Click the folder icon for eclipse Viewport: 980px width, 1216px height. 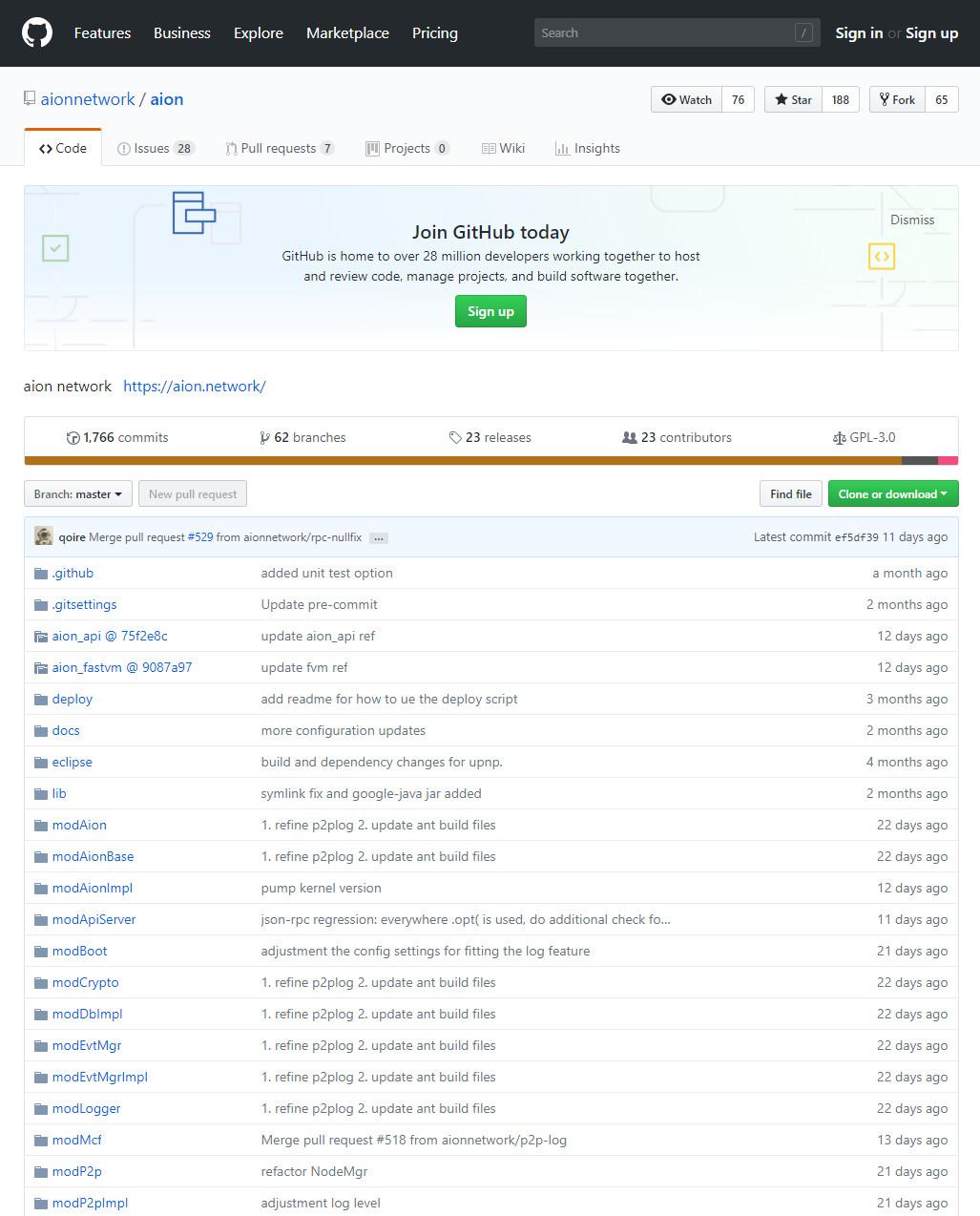pos(41,763)
